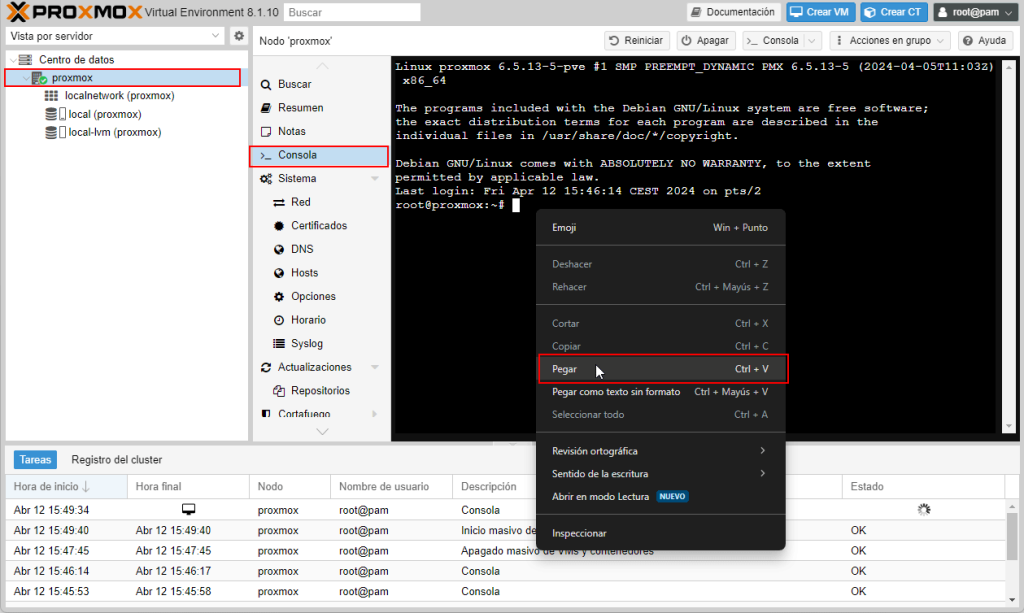1024x613 pixels.
Task: Click the Hosts globe icon
Action: tap(279, 273)
